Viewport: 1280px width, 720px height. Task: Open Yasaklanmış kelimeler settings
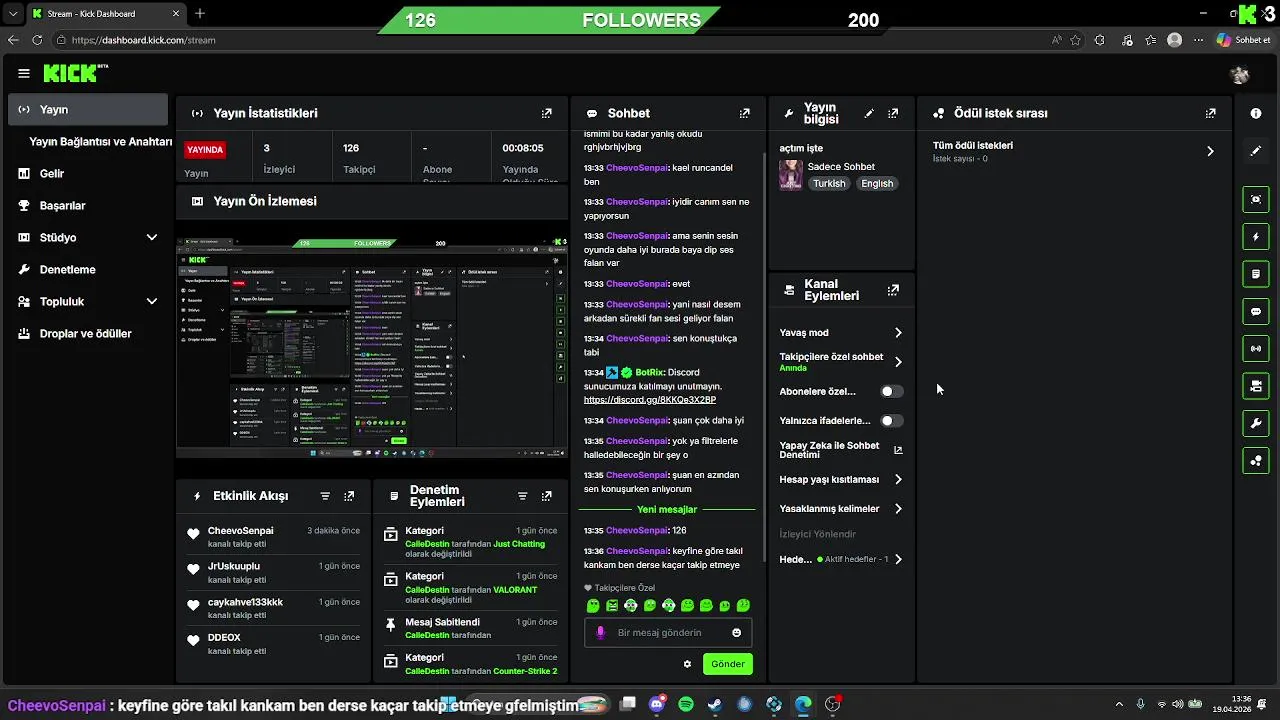tap(841, 508)
